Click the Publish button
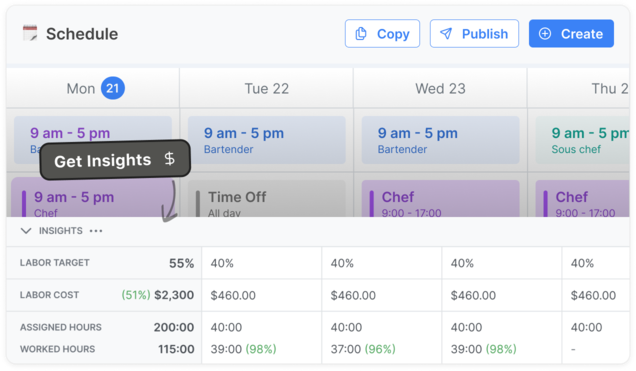The height and width of the screenshot is (371, 636). (474, 34)
